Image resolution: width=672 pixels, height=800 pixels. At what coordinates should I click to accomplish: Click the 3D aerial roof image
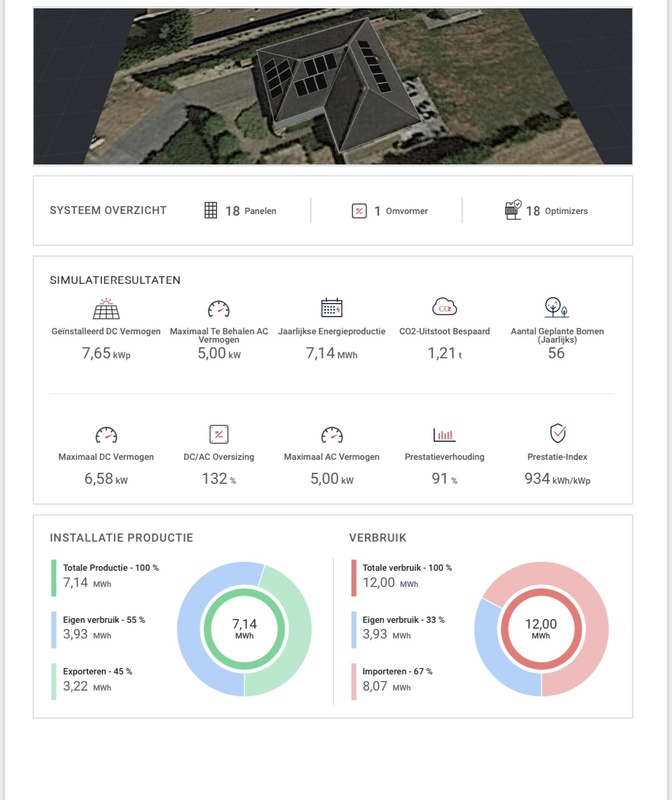(333, 86)
